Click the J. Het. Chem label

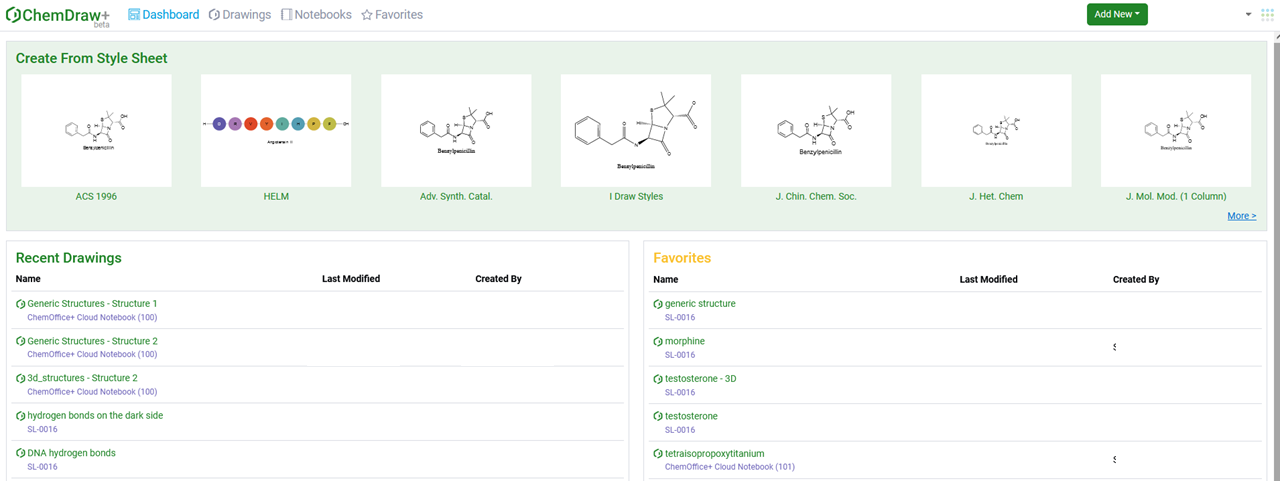[x=996, y=196]
